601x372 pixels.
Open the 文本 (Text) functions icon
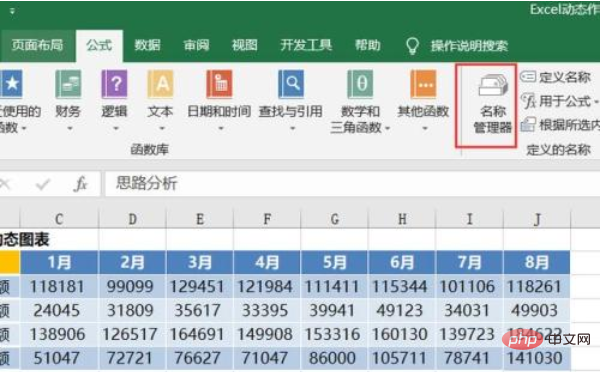[160, 84]
